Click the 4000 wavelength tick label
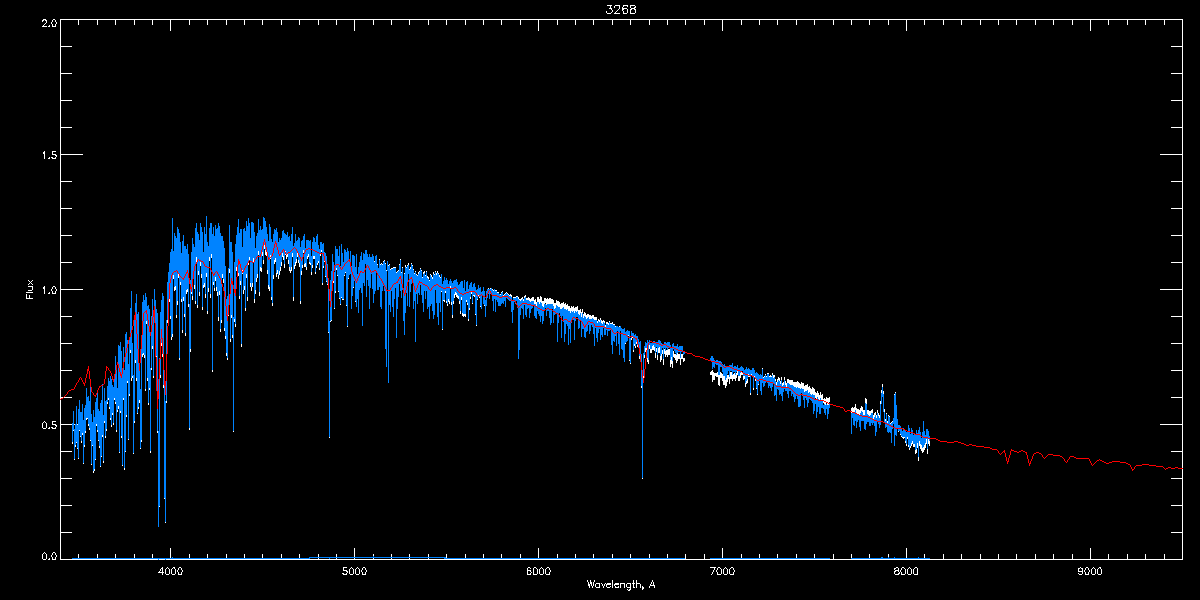The image size is (1200, 600). point(170,571)
